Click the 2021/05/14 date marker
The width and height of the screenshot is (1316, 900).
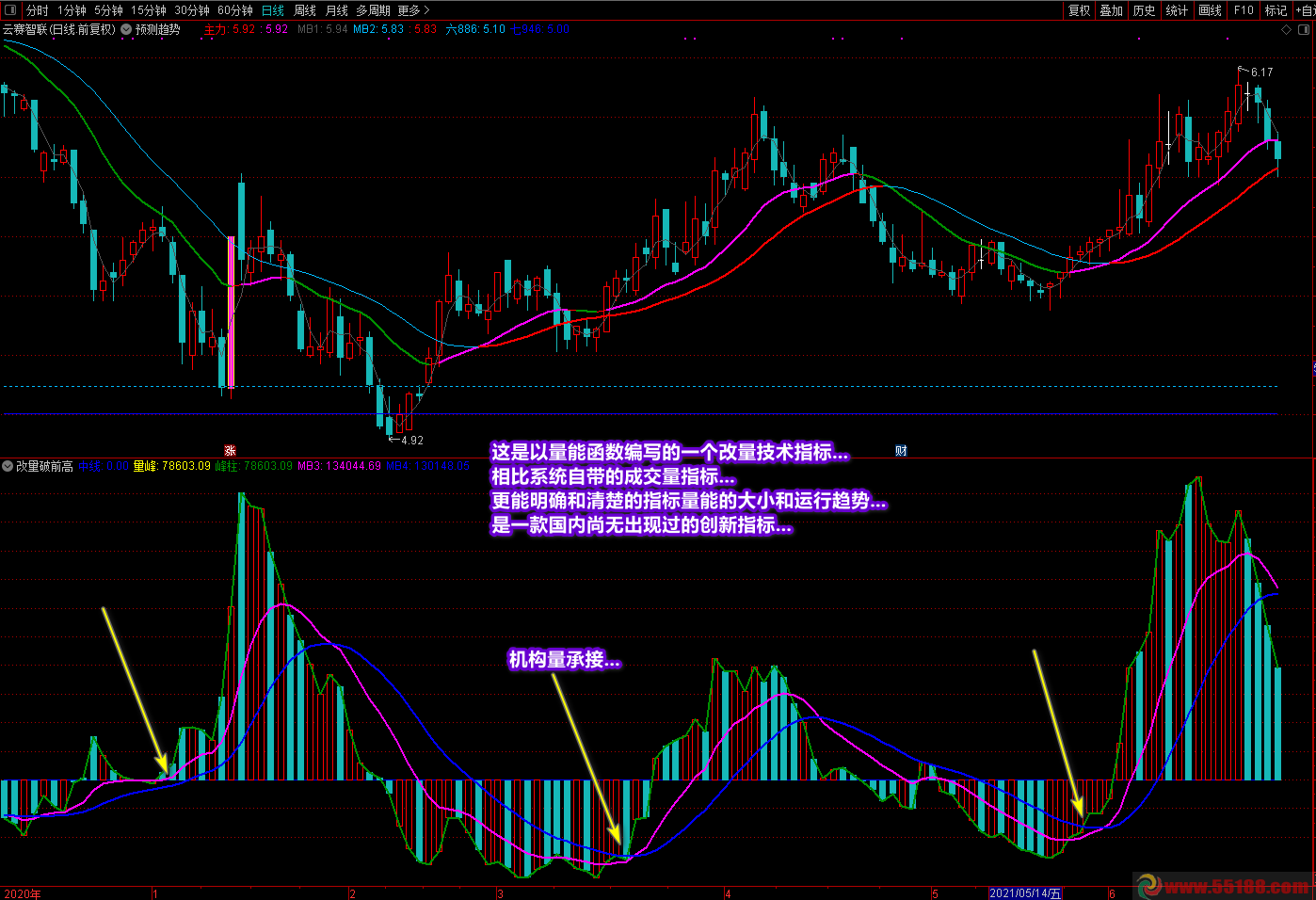point(1025,893)
